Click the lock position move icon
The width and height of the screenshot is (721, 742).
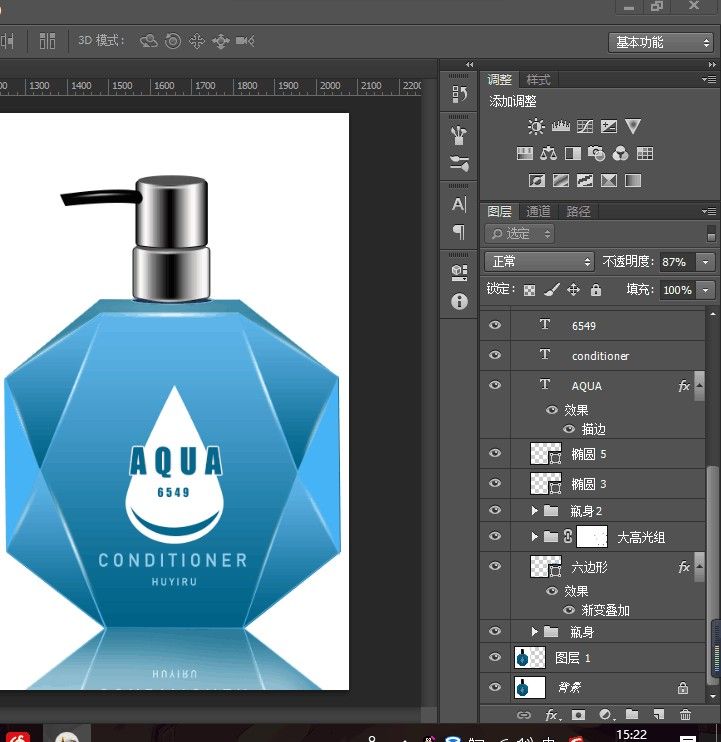tap(573, 290)
